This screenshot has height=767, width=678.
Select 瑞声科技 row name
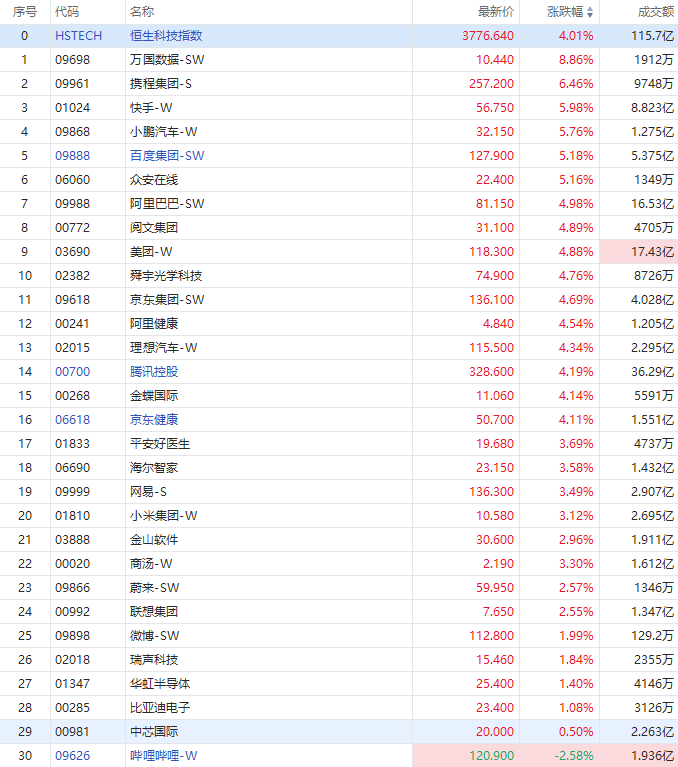pos(154,659)
